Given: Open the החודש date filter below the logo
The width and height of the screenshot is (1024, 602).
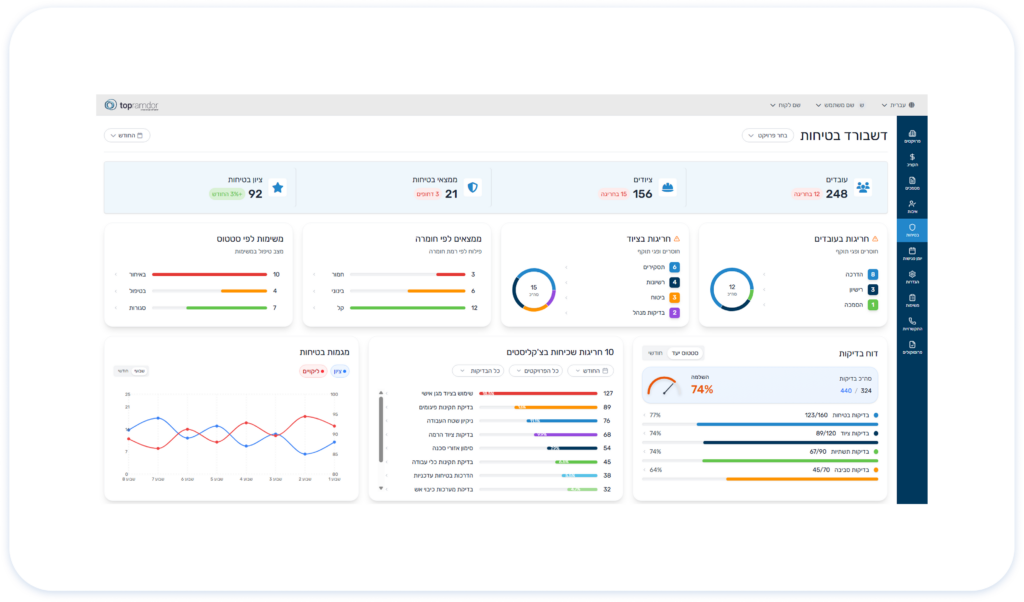Looking at the screenshot, I should [x=127, y=135].
